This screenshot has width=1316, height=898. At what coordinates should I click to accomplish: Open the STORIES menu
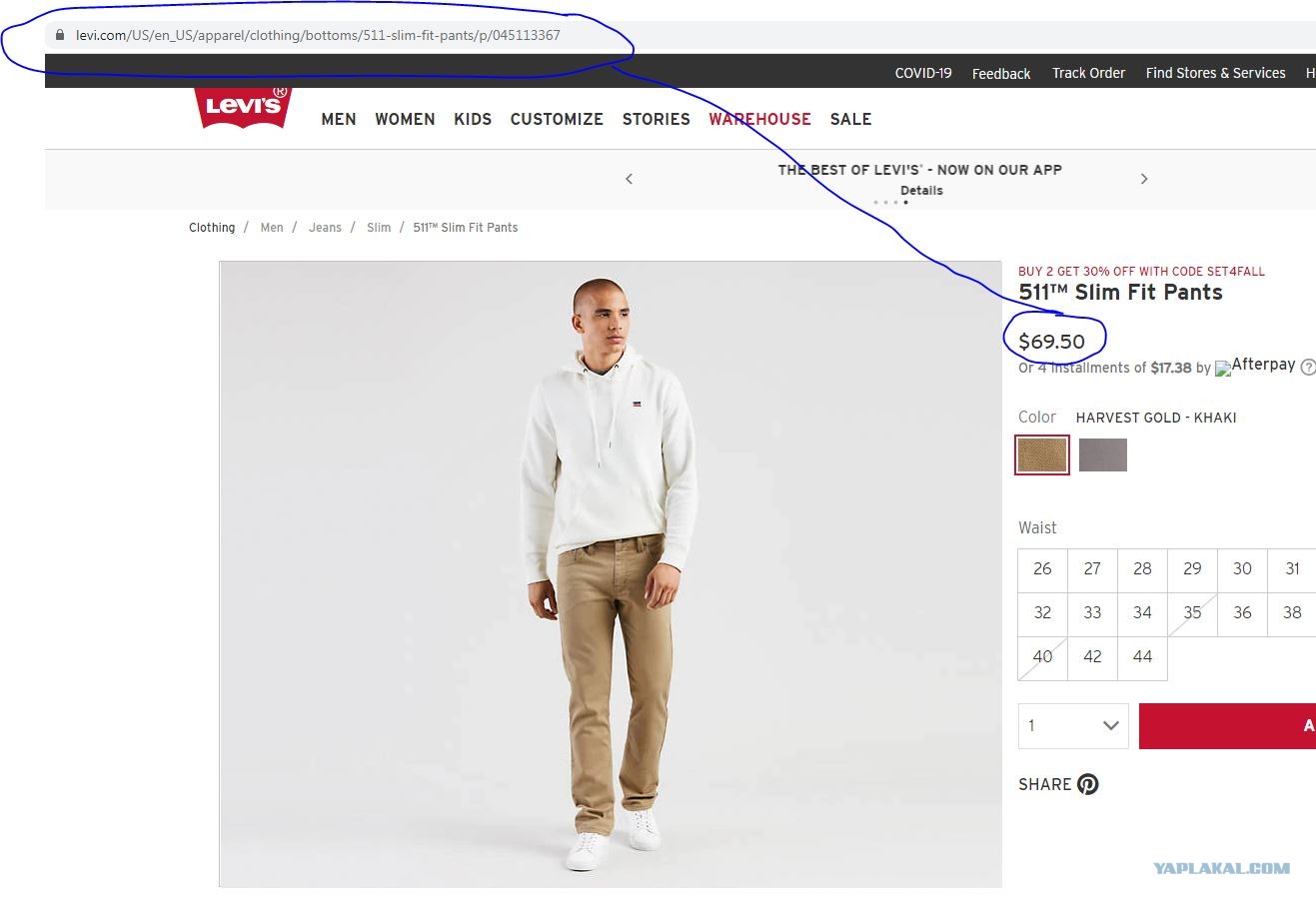click(657, 119)
